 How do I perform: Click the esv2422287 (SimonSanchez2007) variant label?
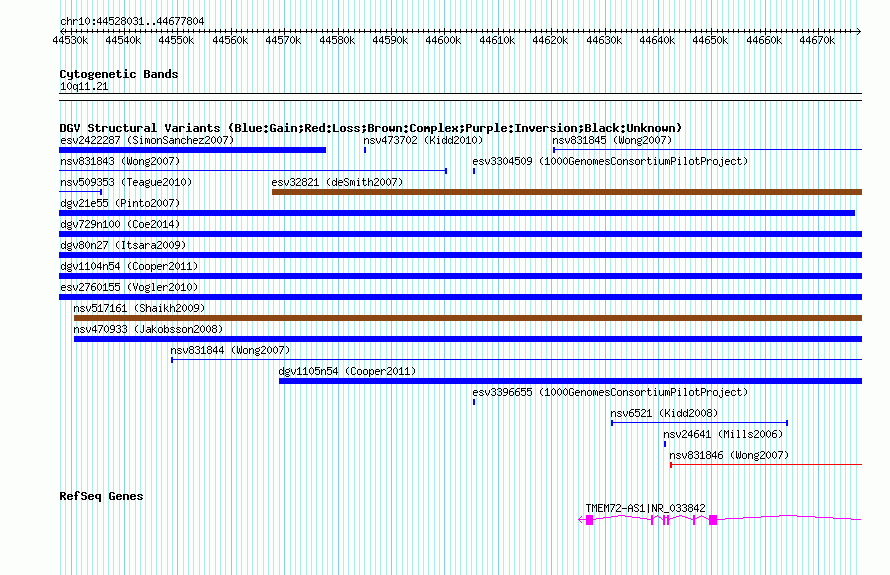(x=147, y=140)
